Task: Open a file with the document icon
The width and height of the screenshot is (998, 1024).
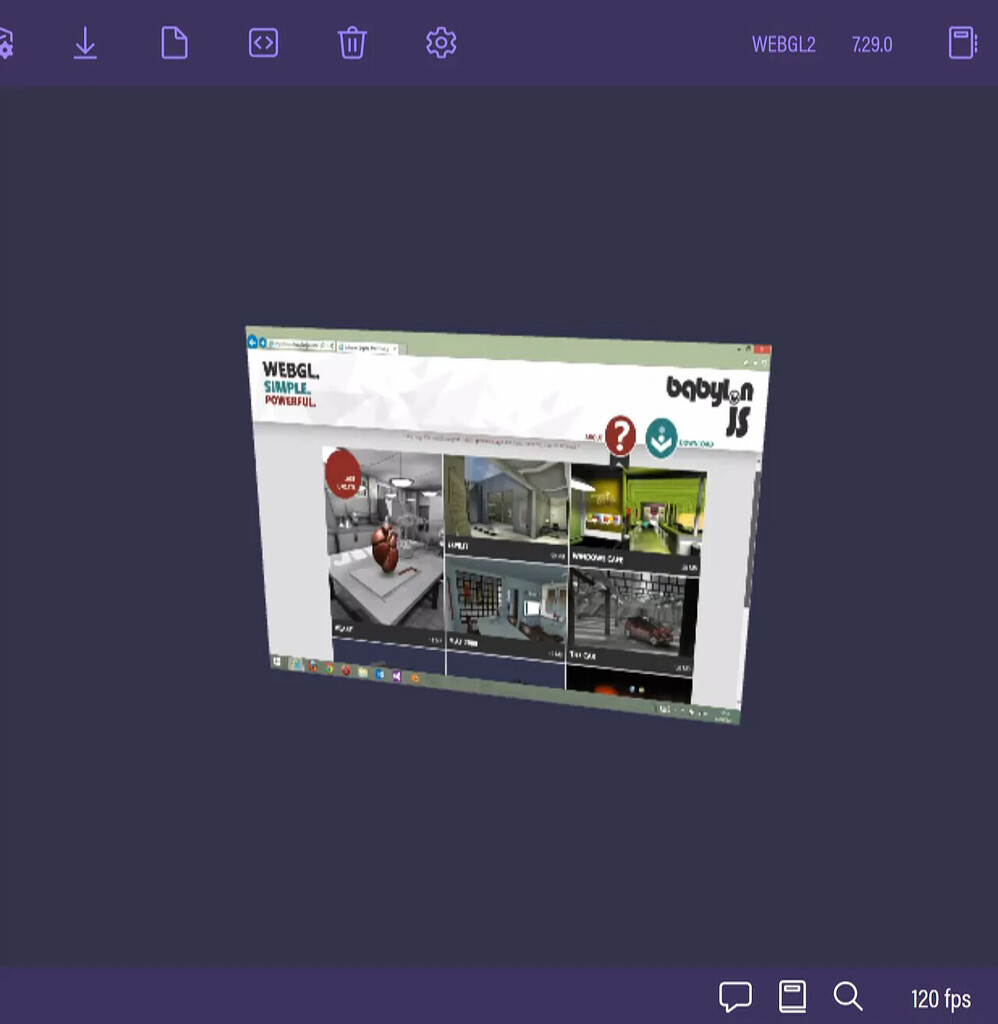Action: (174, 42)
